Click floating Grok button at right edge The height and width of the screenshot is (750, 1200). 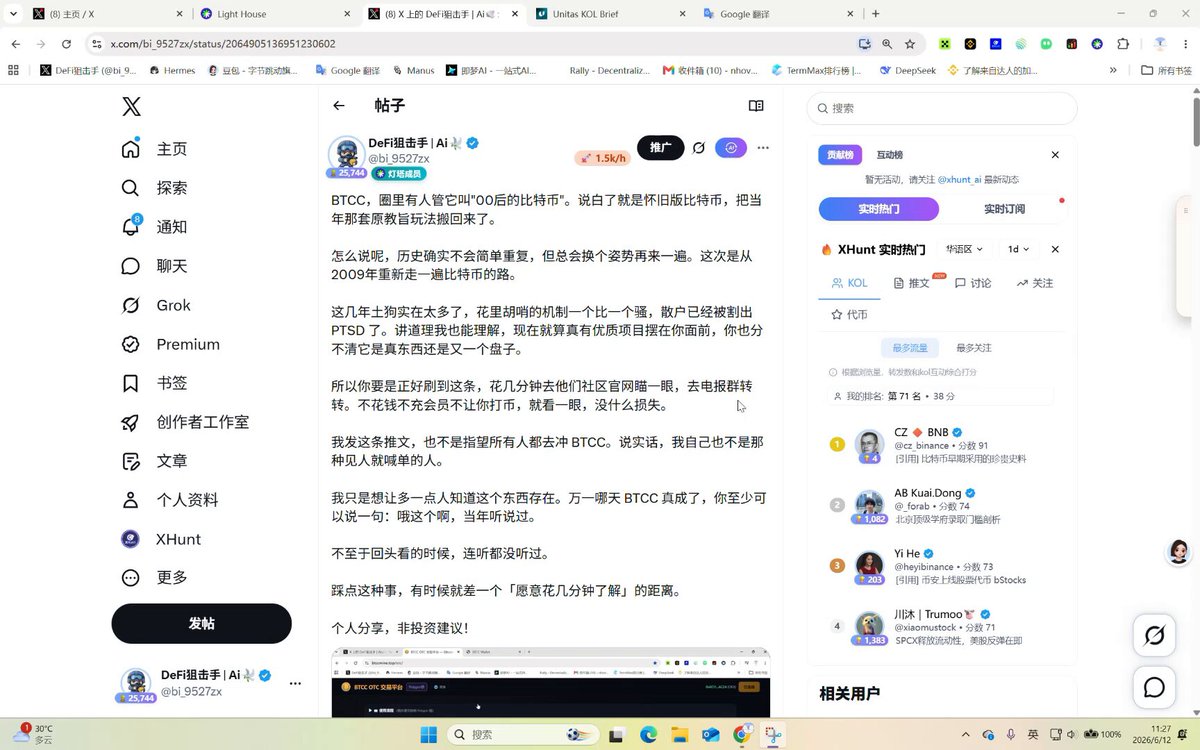pos(1154,636)
